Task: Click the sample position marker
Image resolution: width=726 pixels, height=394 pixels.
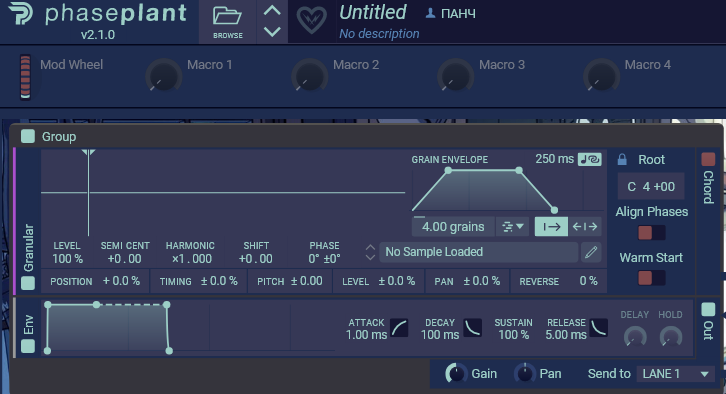Action: [x=88, y=153]
